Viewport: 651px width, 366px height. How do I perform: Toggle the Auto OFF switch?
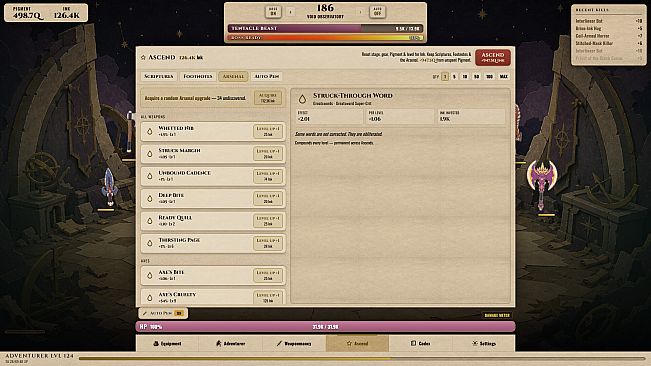pos(377,12)
